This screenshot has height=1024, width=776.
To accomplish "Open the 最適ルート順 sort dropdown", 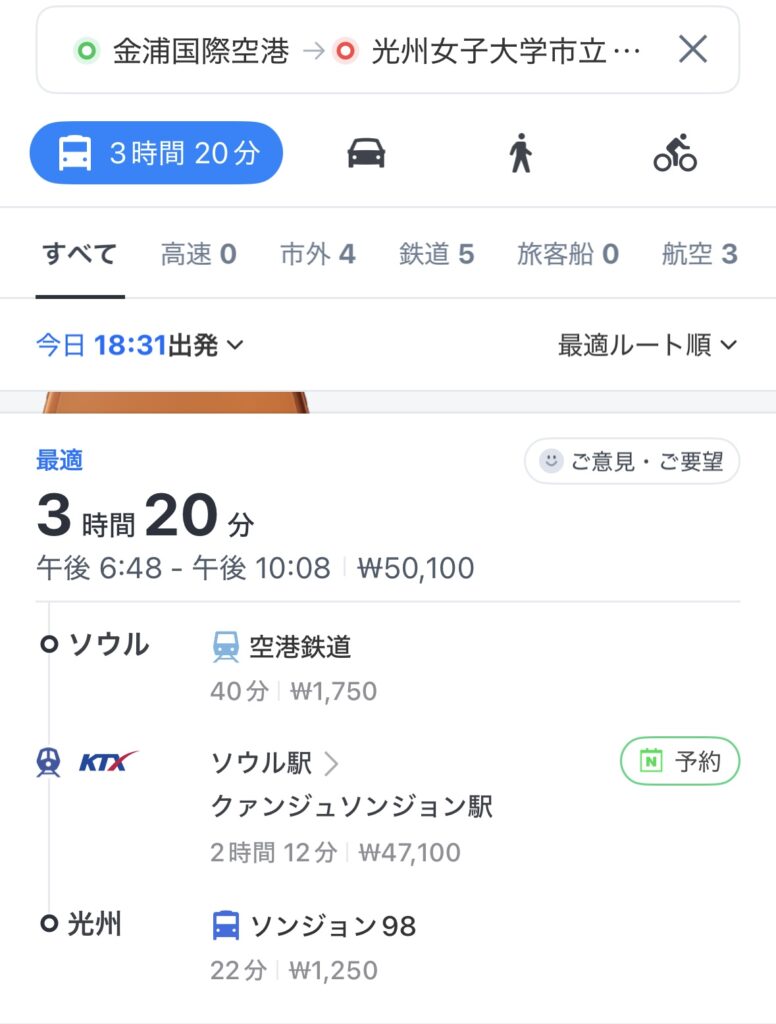I will pos(647,346).
